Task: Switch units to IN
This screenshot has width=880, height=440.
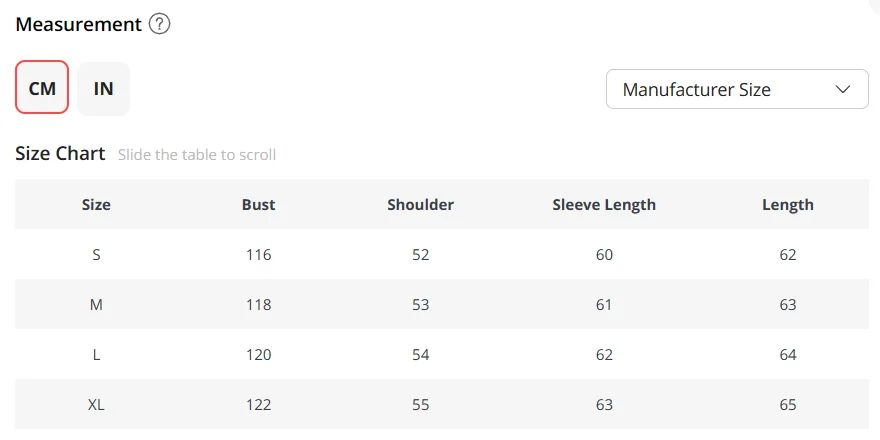Action: pos(103,89)
